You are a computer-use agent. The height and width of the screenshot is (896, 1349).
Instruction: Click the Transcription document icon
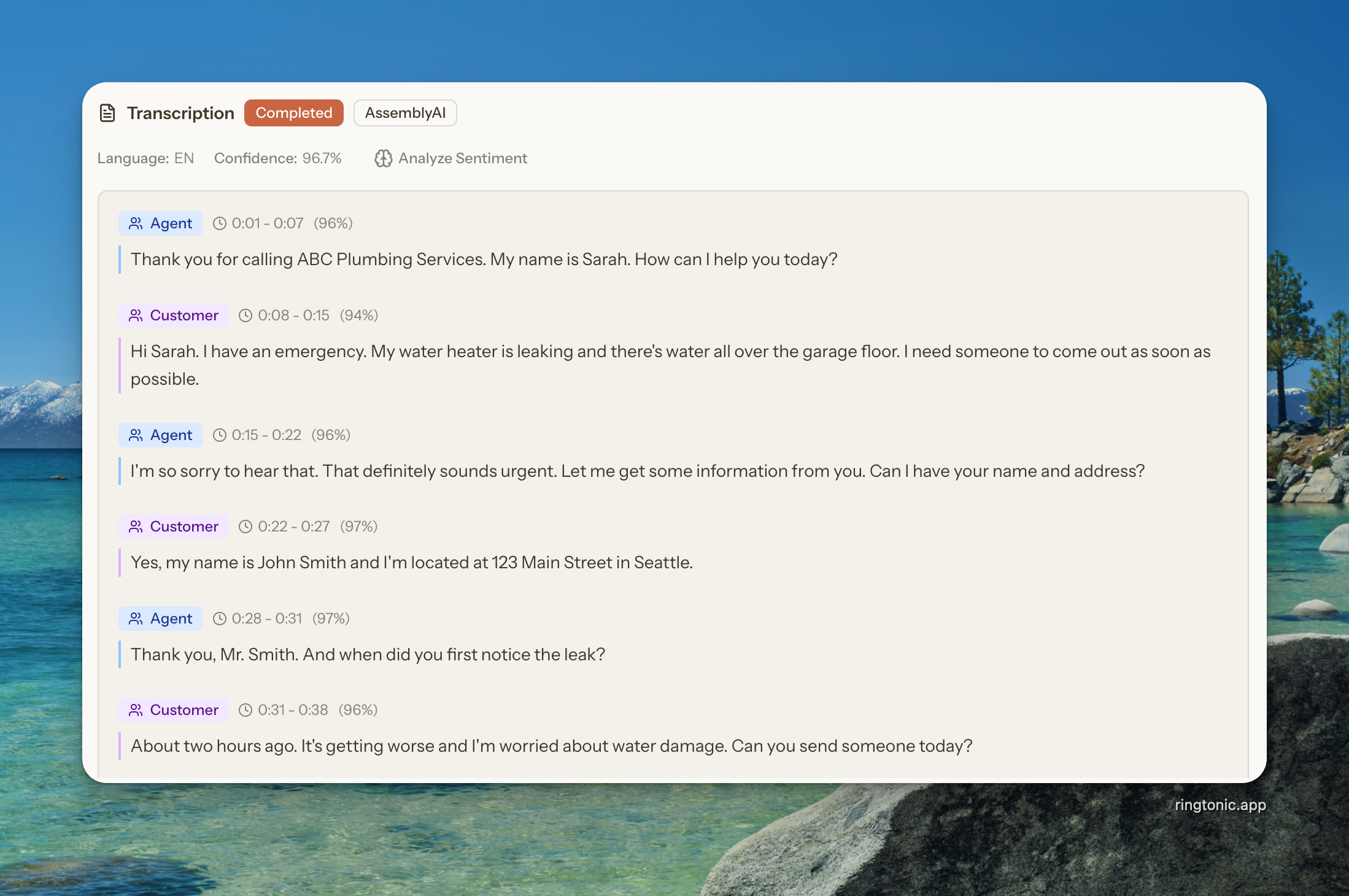[107, 113]
